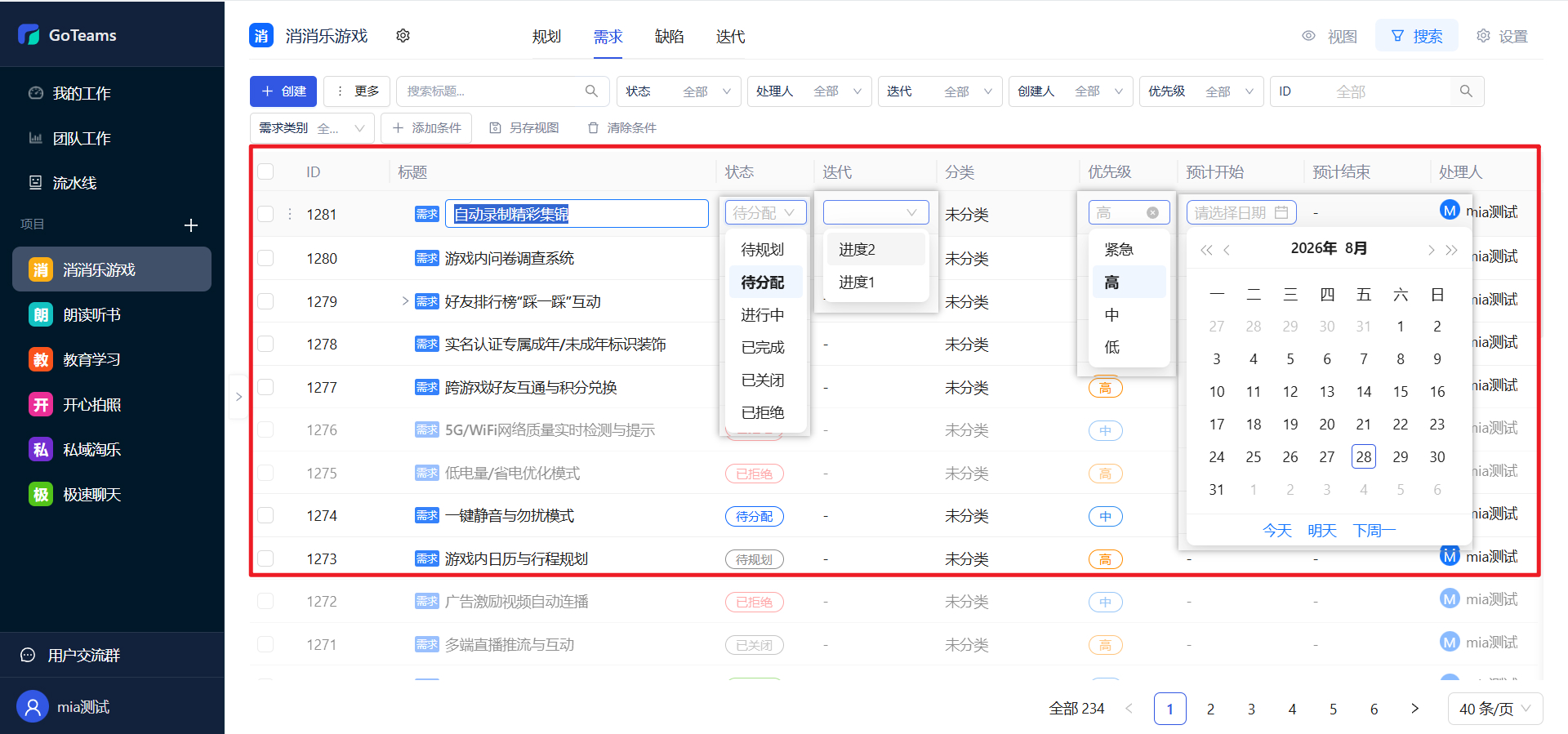Select 教育学习 project
This screenshot has height=734, width=1568.
[112, 360]
